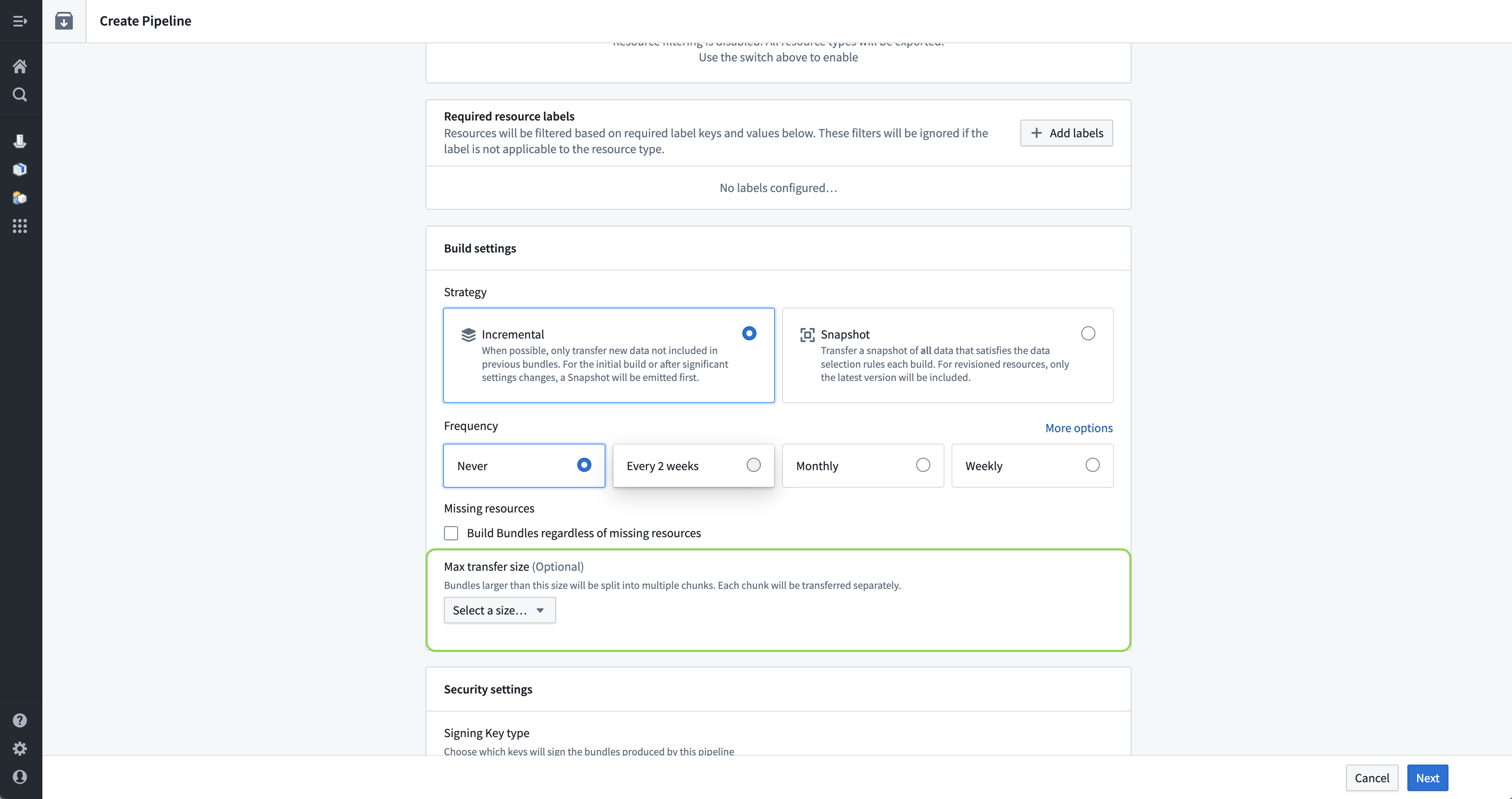The image size is (1512, 799).
Task: Open the Home icon in sidebar
Action: (x=20, y=66)
